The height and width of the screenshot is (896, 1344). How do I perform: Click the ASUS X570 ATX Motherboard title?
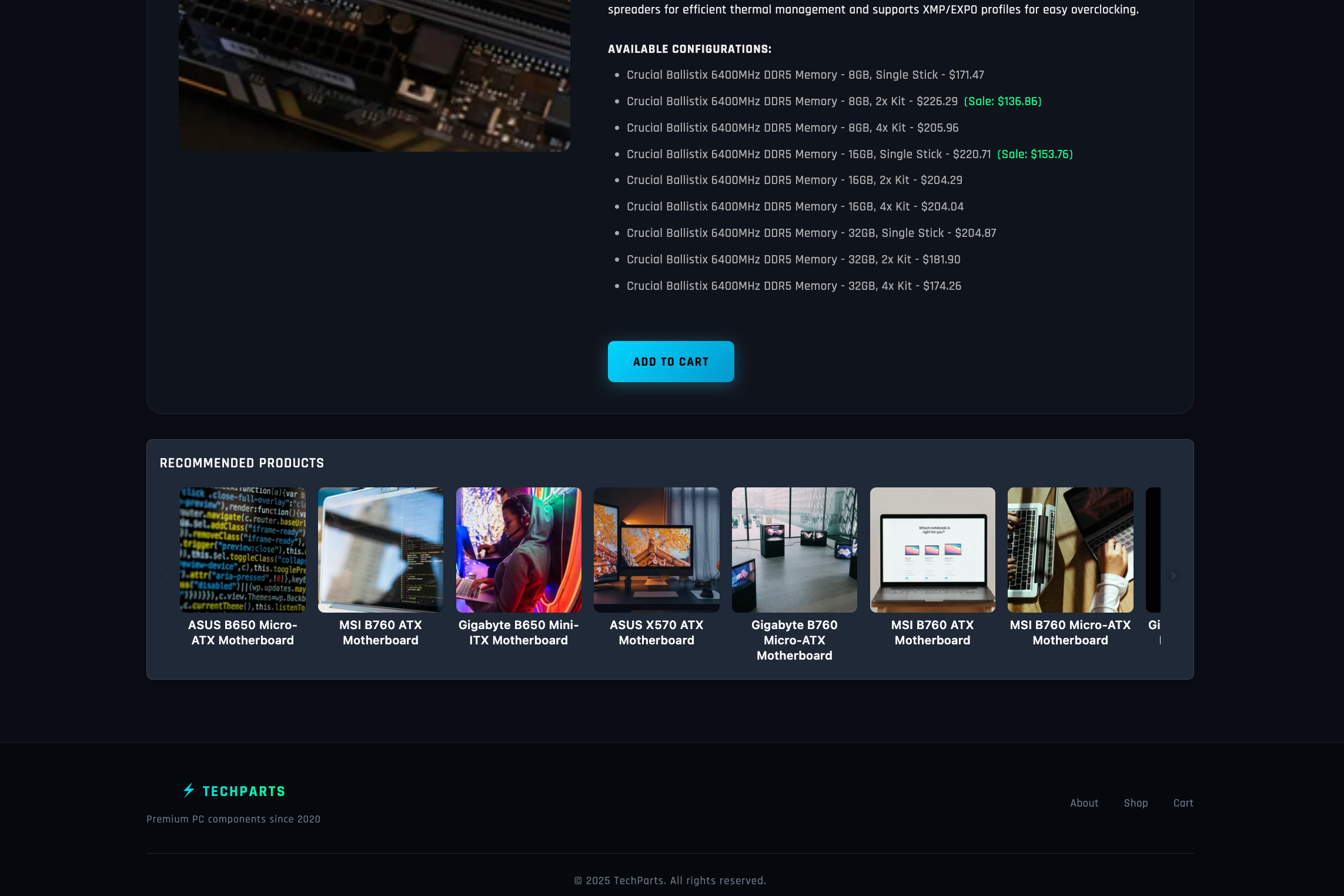click(x=656, y=633)
